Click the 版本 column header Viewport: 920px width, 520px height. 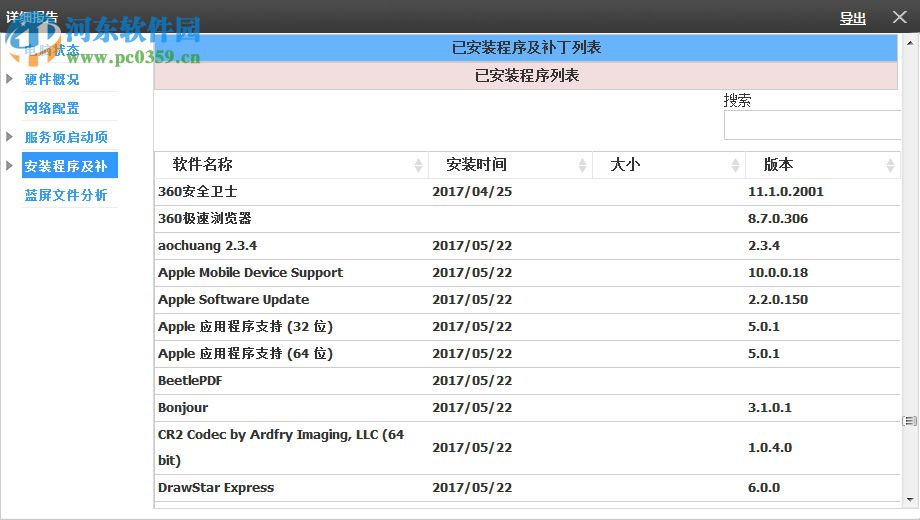tap(823, 165)
